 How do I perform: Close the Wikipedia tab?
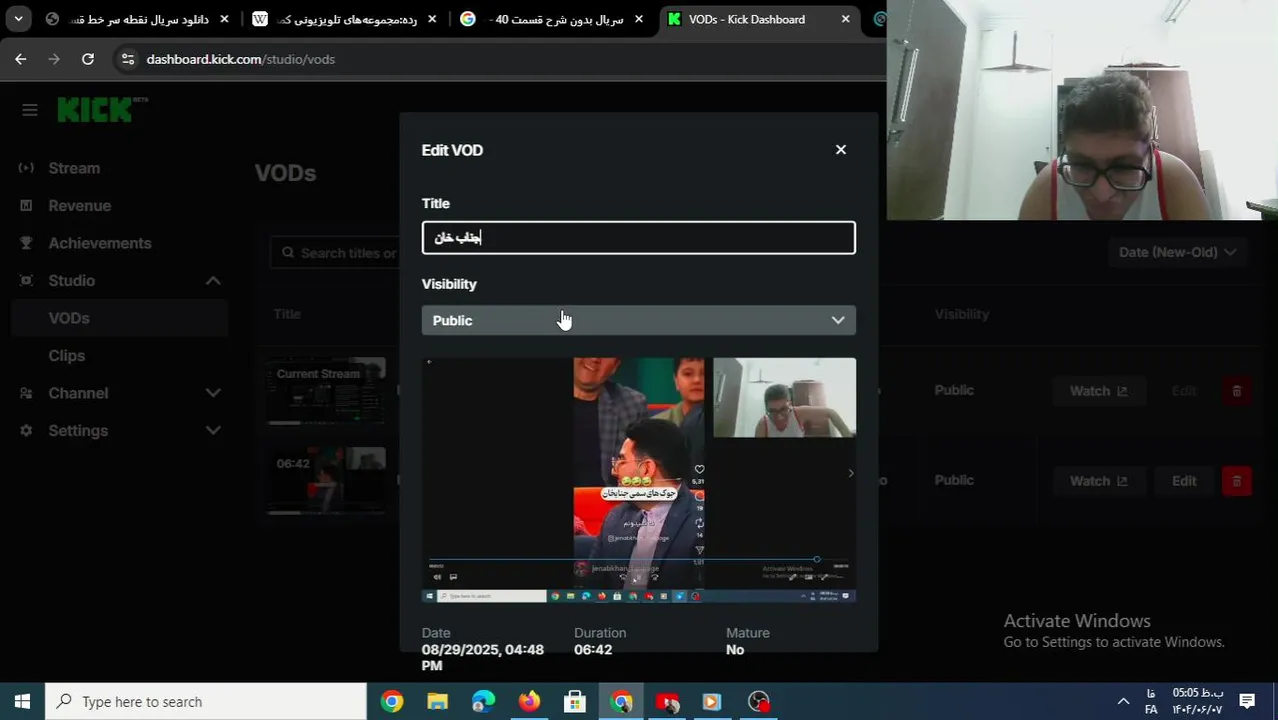point(431,19)
